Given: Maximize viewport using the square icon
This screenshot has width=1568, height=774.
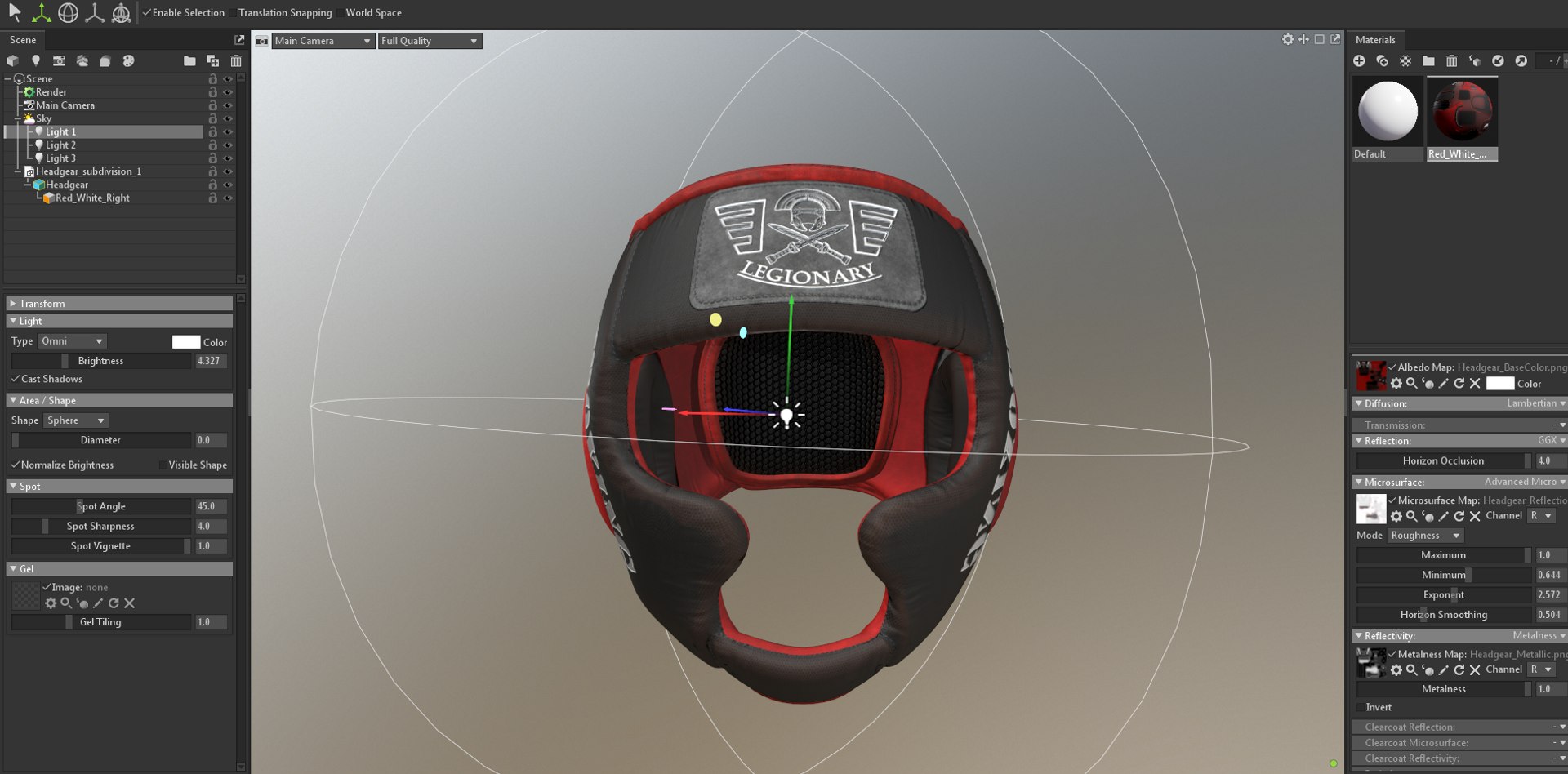Looking at the screenshot, I should (x=1319, y=39).
